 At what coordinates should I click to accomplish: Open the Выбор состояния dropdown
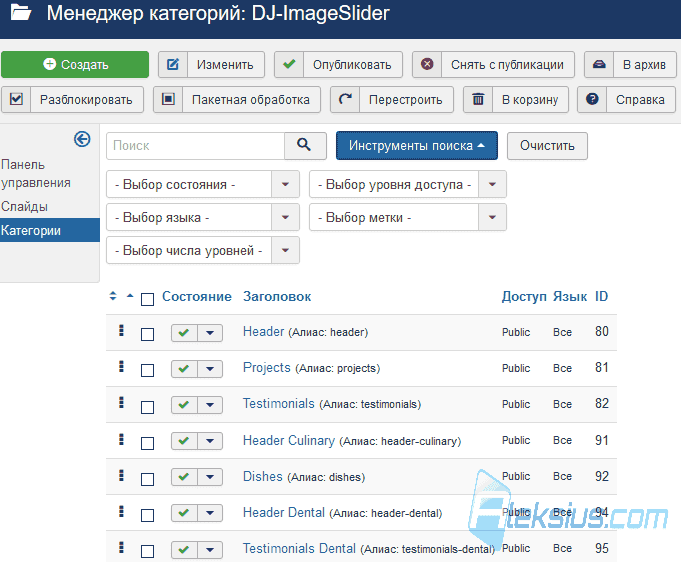(203, 185)
